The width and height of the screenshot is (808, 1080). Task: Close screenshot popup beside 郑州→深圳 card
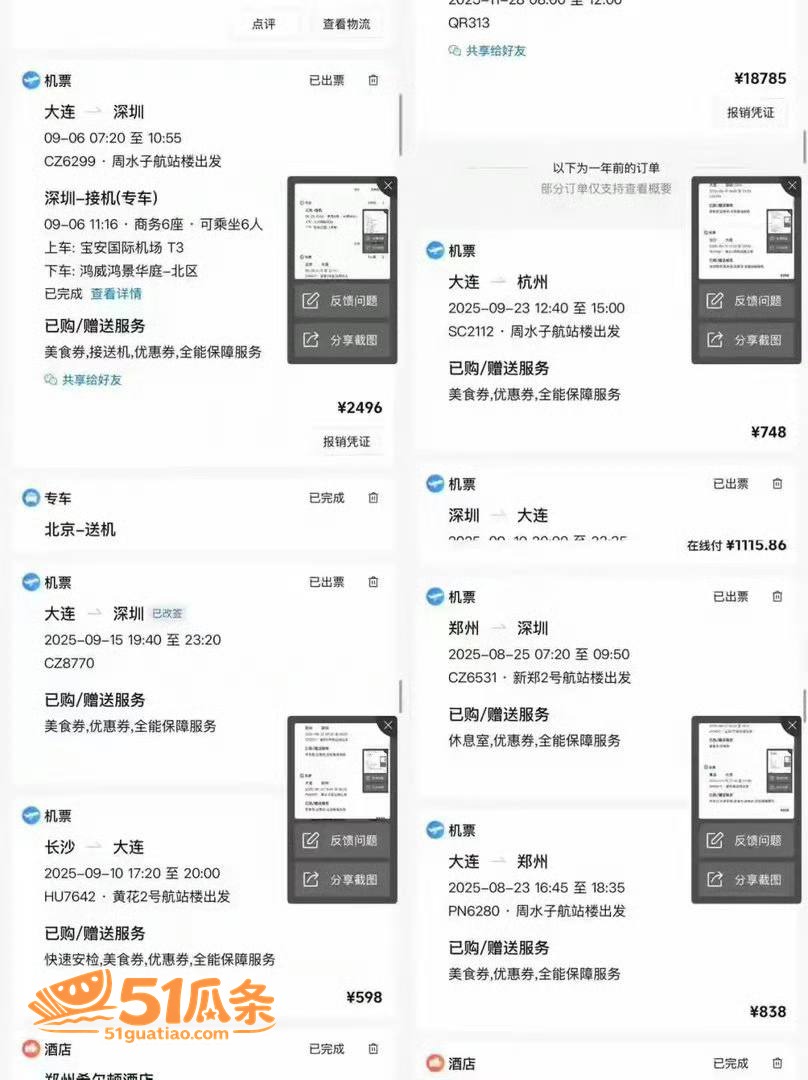[x=792, y=725]
